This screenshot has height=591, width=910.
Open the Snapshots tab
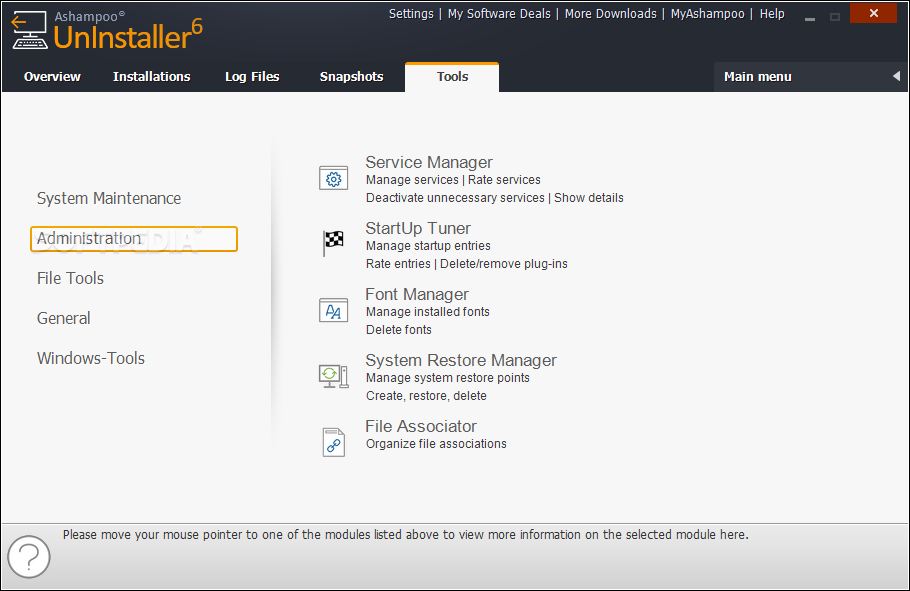pos(352,77)
